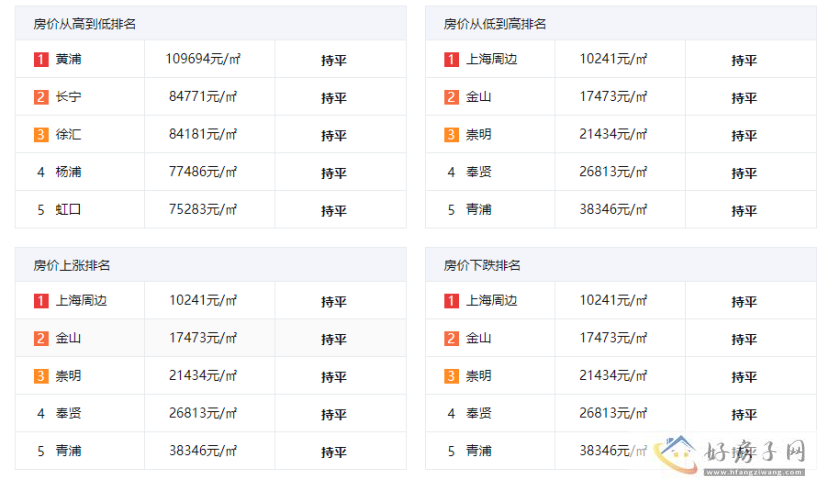This screenshot has width=829, height=480.
Task: Click the price 84771元/㎡
Action: (x=203, y=96)
